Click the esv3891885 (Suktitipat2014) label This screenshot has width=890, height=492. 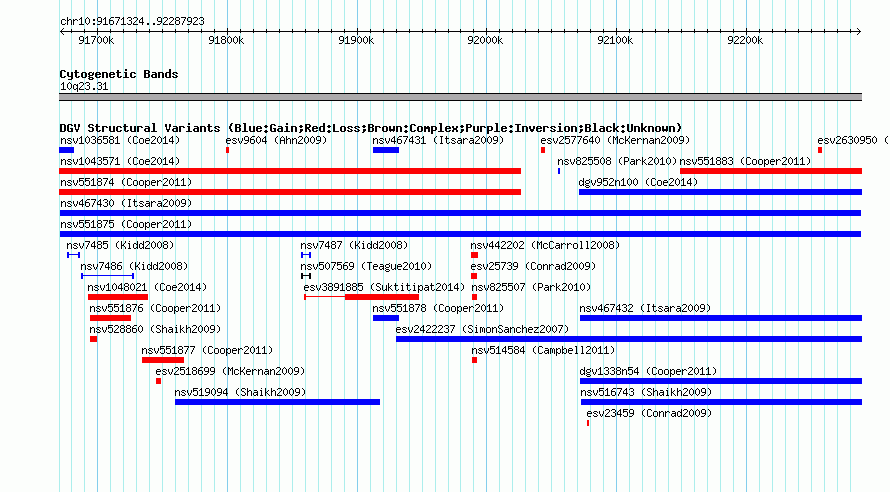coord(384,287)
